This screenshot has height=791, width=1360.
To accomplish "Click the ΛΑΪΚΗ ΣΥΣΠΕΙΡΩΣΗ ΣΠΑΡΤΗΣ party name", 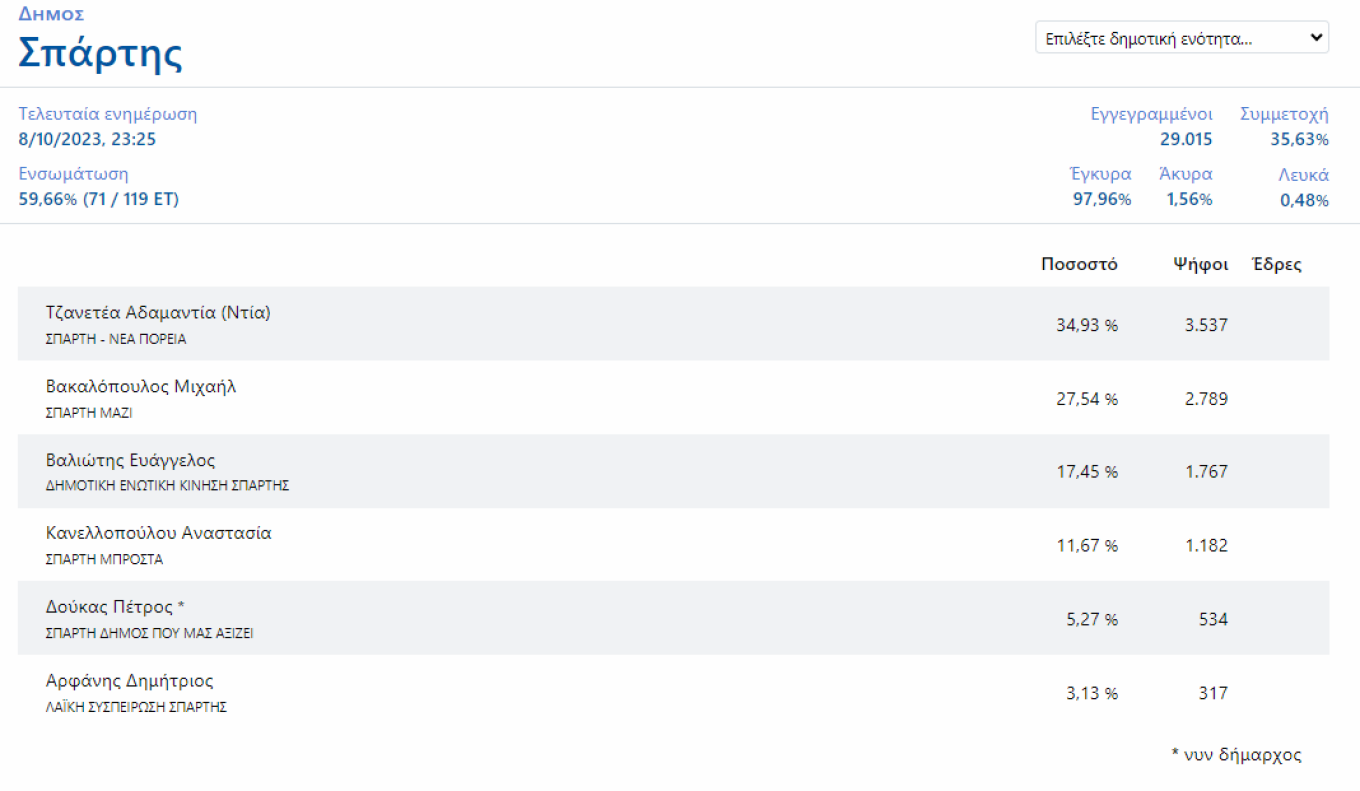I will (136, 707).
